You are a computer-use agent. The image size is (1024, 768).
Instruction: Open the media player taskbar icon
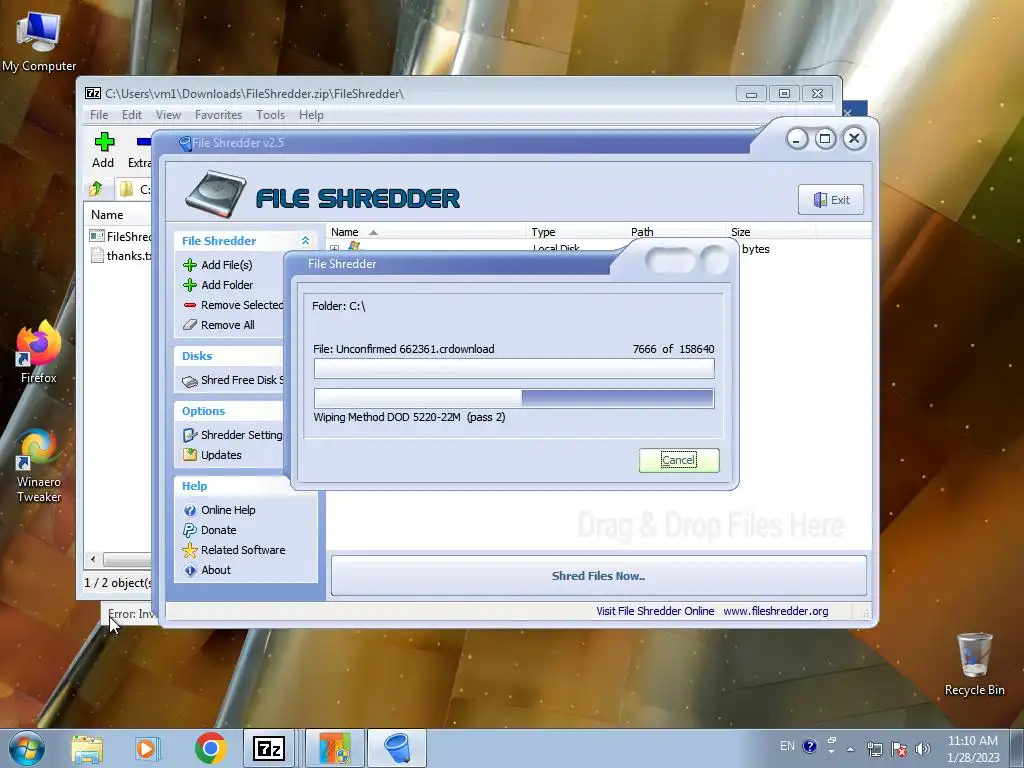pyautogui.click(x=148, y=748)
